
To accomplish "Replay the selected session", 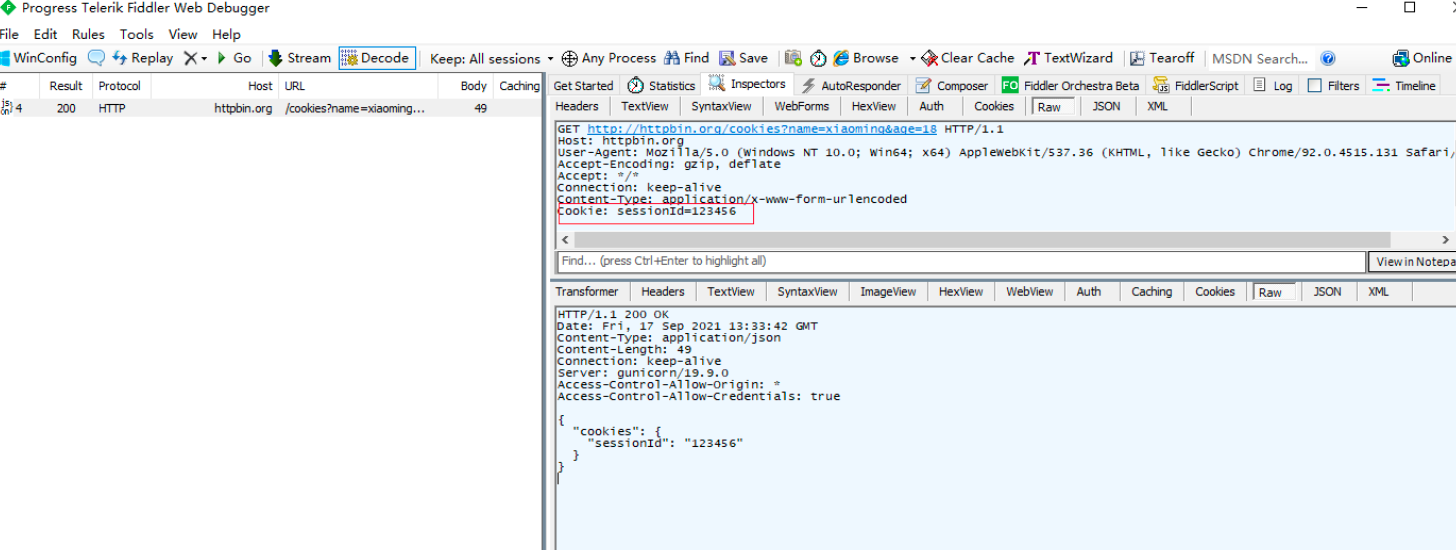I will click(x=143, y=58).
